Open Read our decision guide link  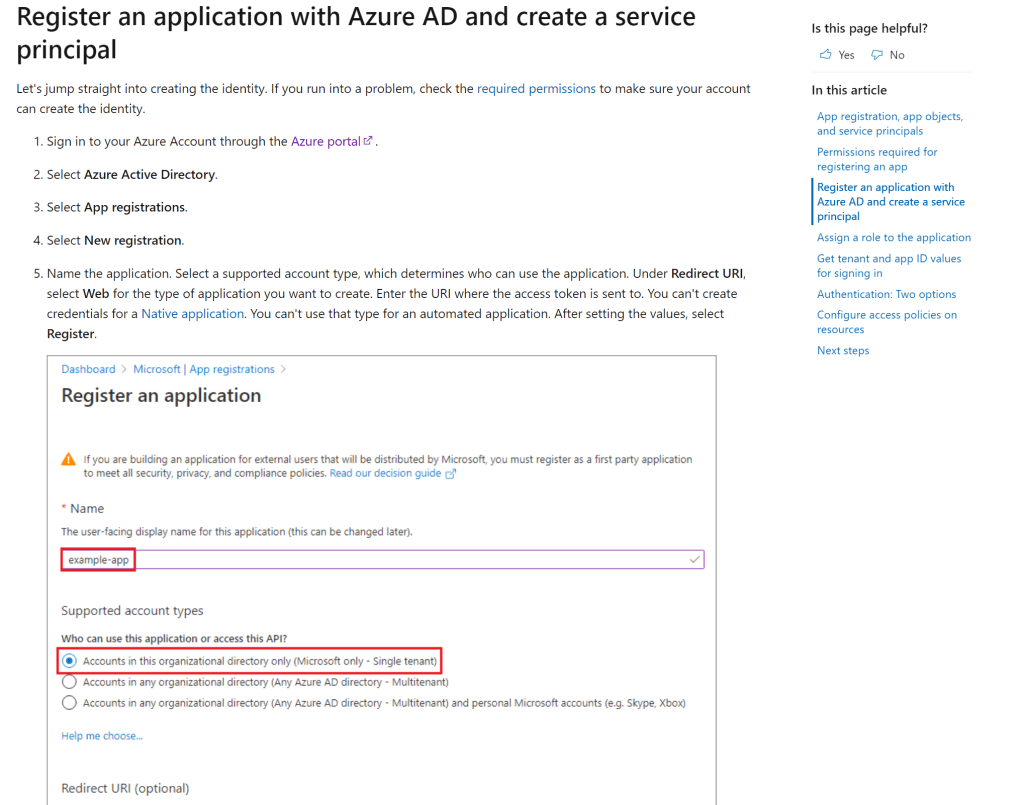[x=385, y=474]
